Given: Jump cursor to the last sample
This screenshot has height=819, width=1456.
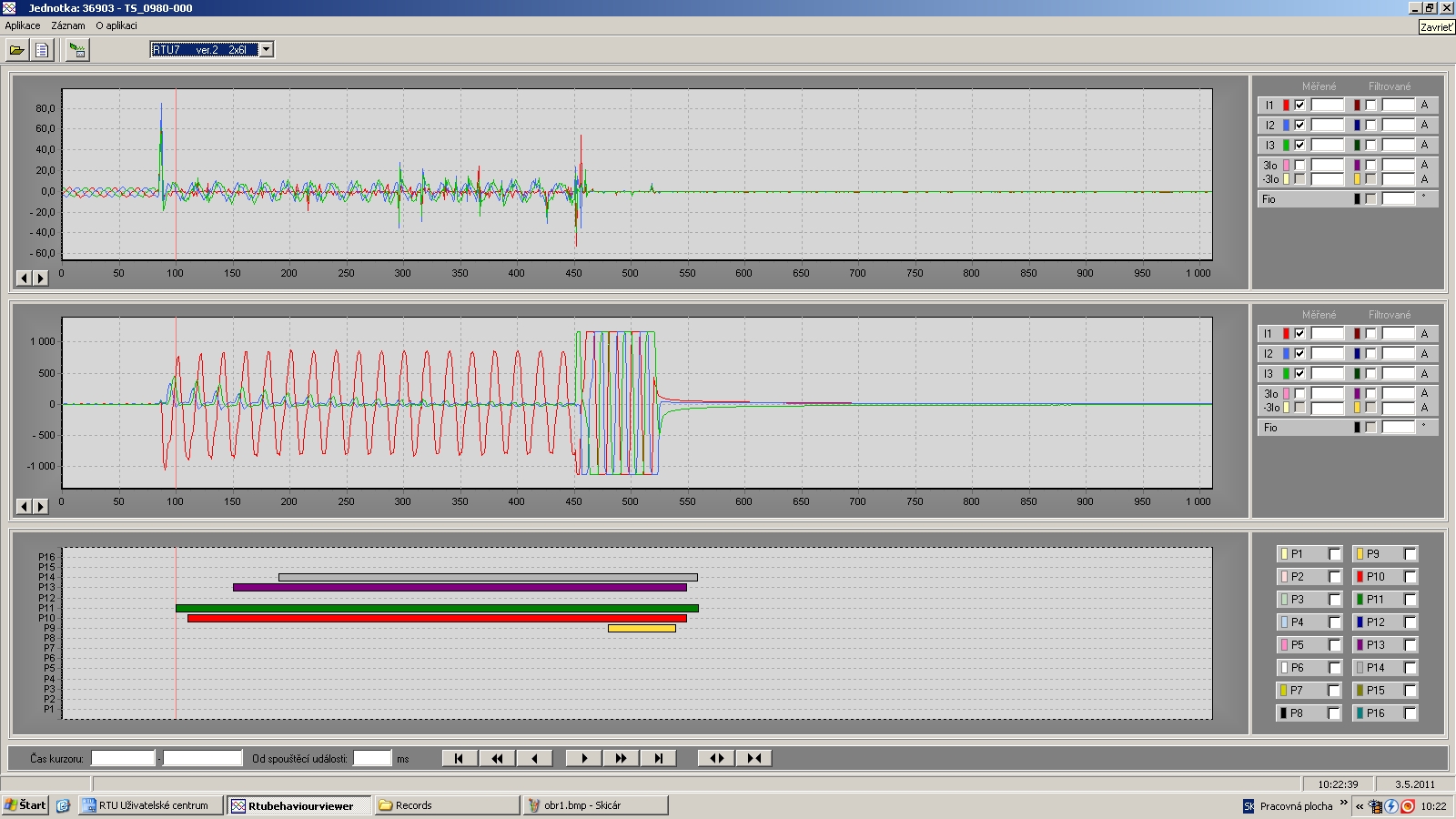Looking at the screenshot, I should click(x=658, y=758).
